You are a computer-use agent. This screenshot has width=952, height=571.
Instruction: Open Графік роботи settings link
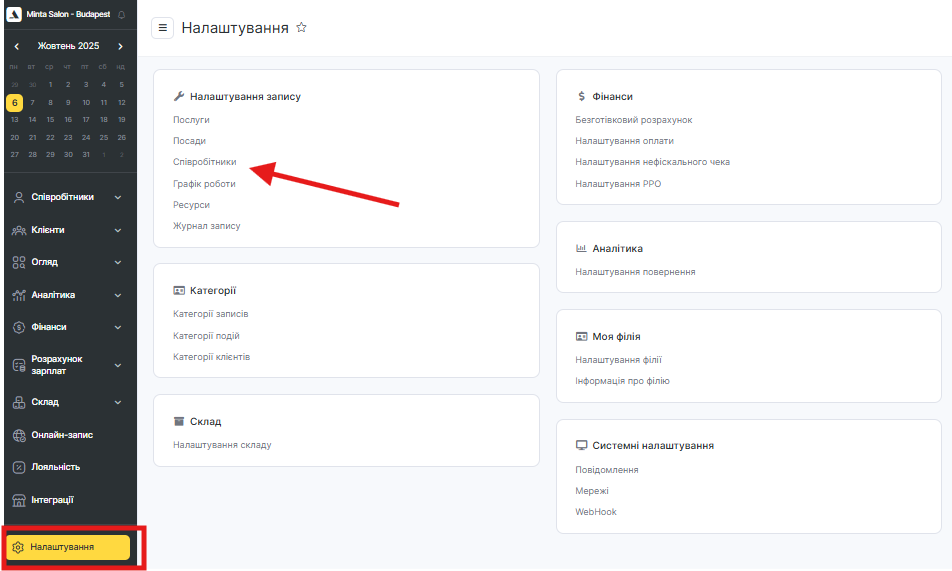click(x=204, y=183)
